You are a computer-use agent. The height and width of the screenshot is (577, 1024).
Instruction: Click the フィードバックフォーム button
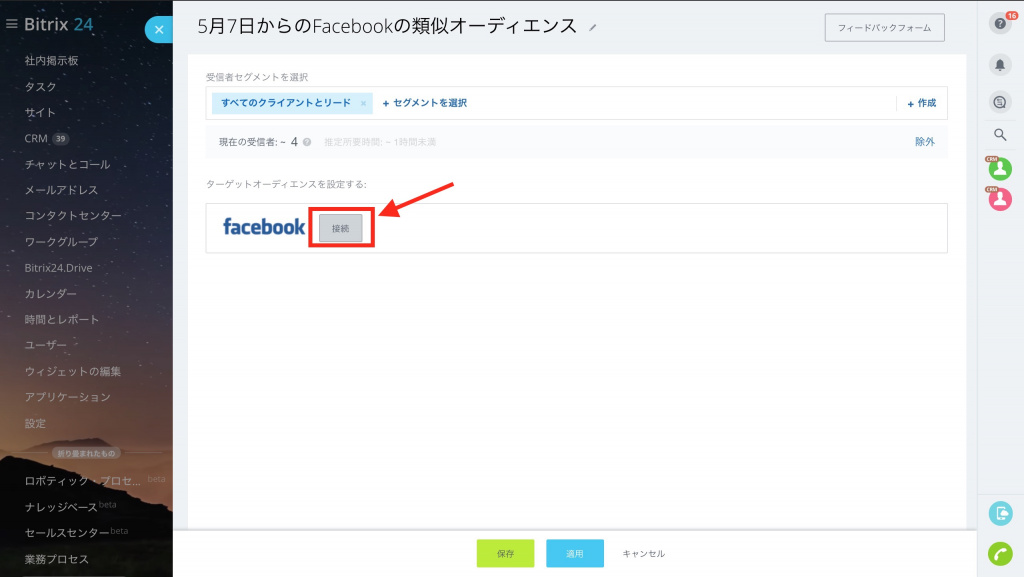(x=884, y=27)
